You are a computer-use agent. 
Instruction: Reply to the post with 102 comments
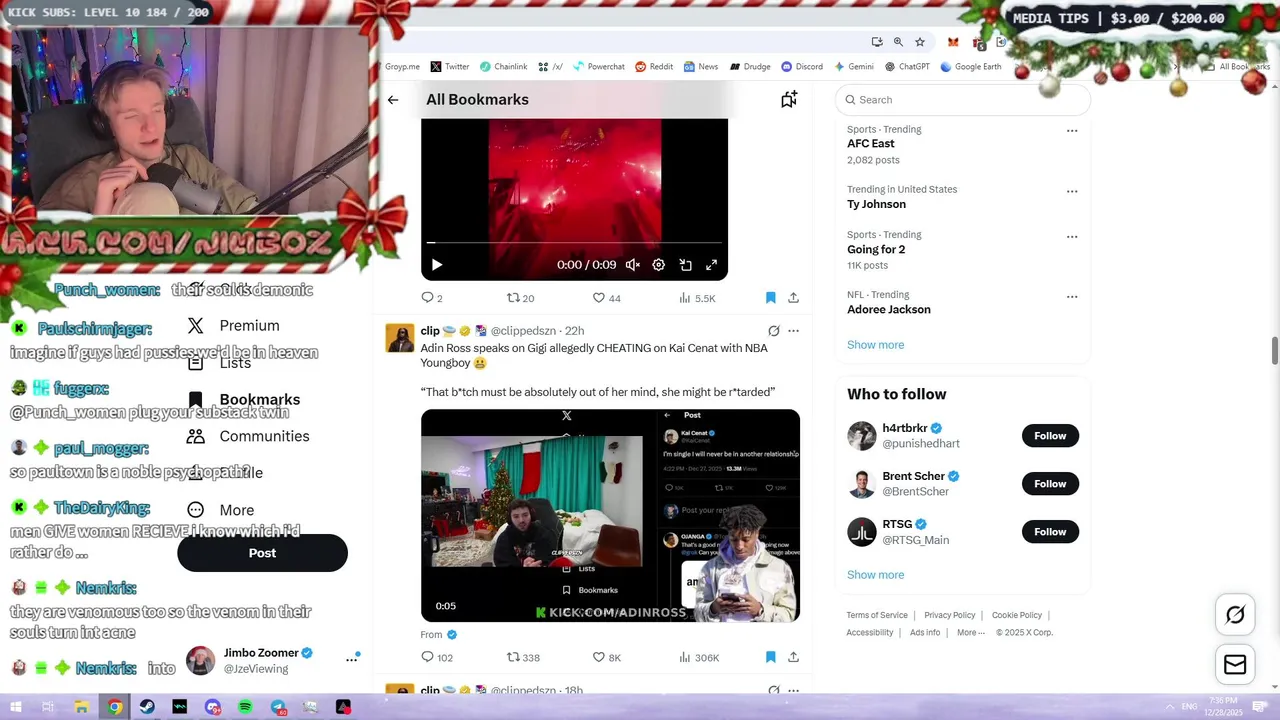click(x=437, y=657)
